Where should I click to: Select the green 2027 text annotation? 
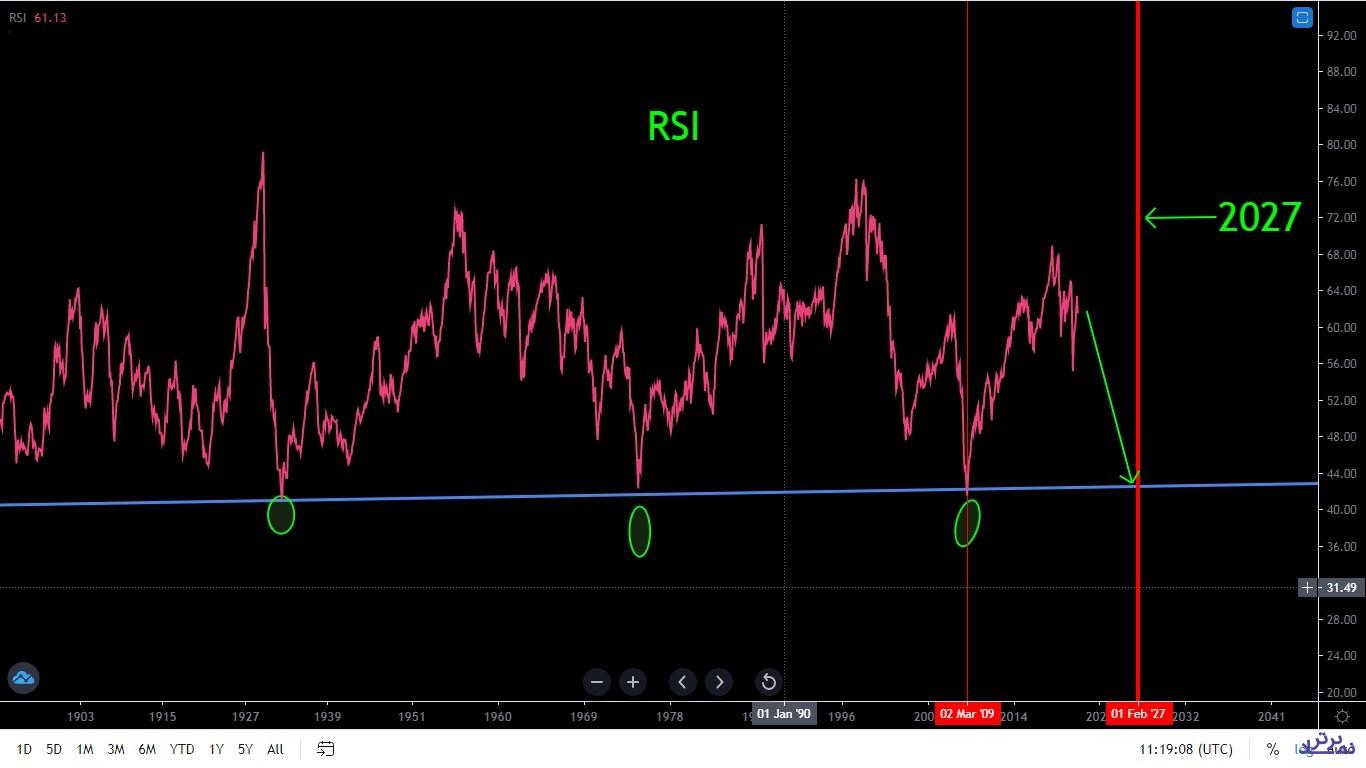pyautogui.click(x=1259, y=217)
